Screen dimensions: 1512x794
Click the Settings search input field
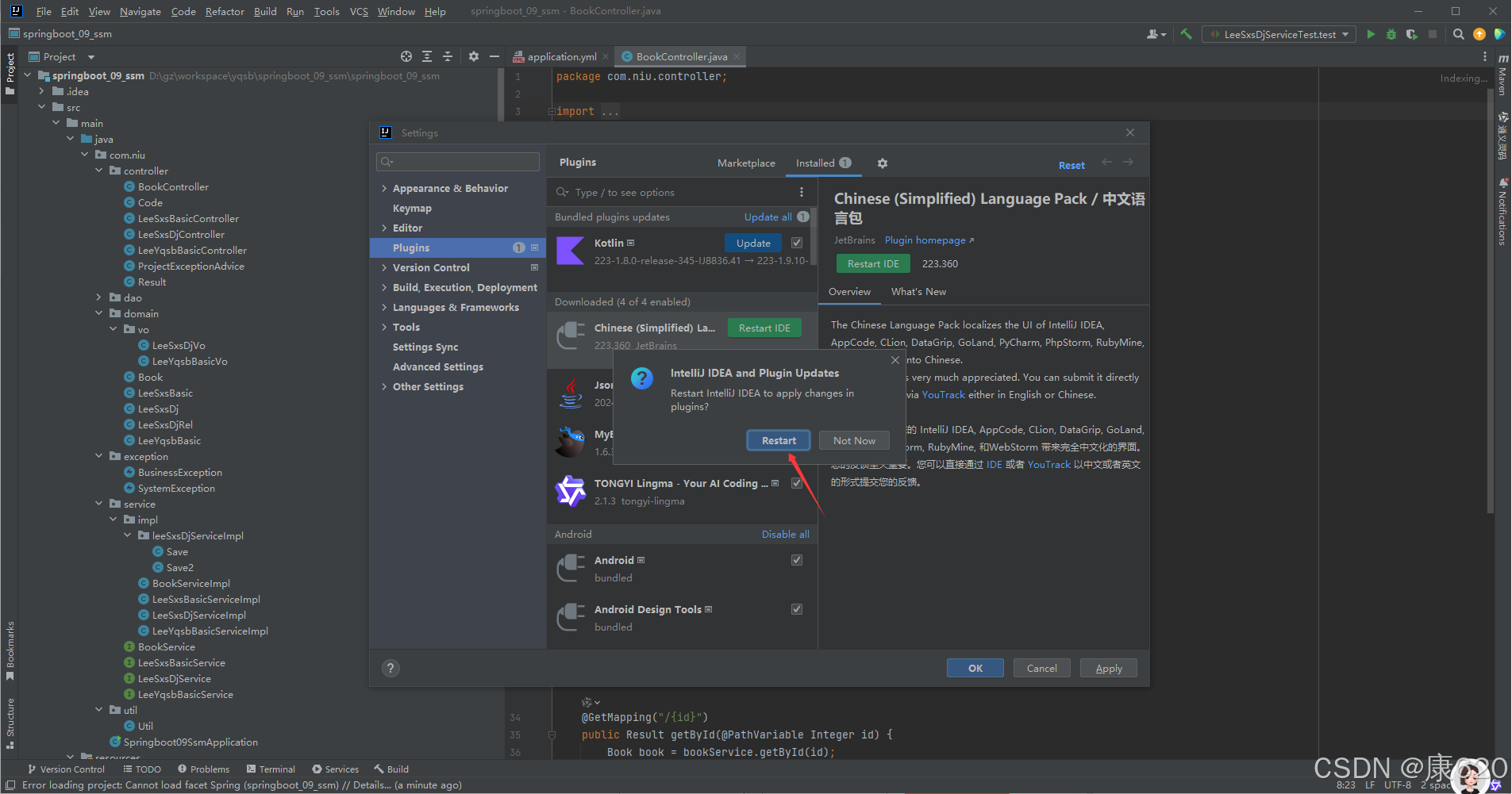[458, 162]
